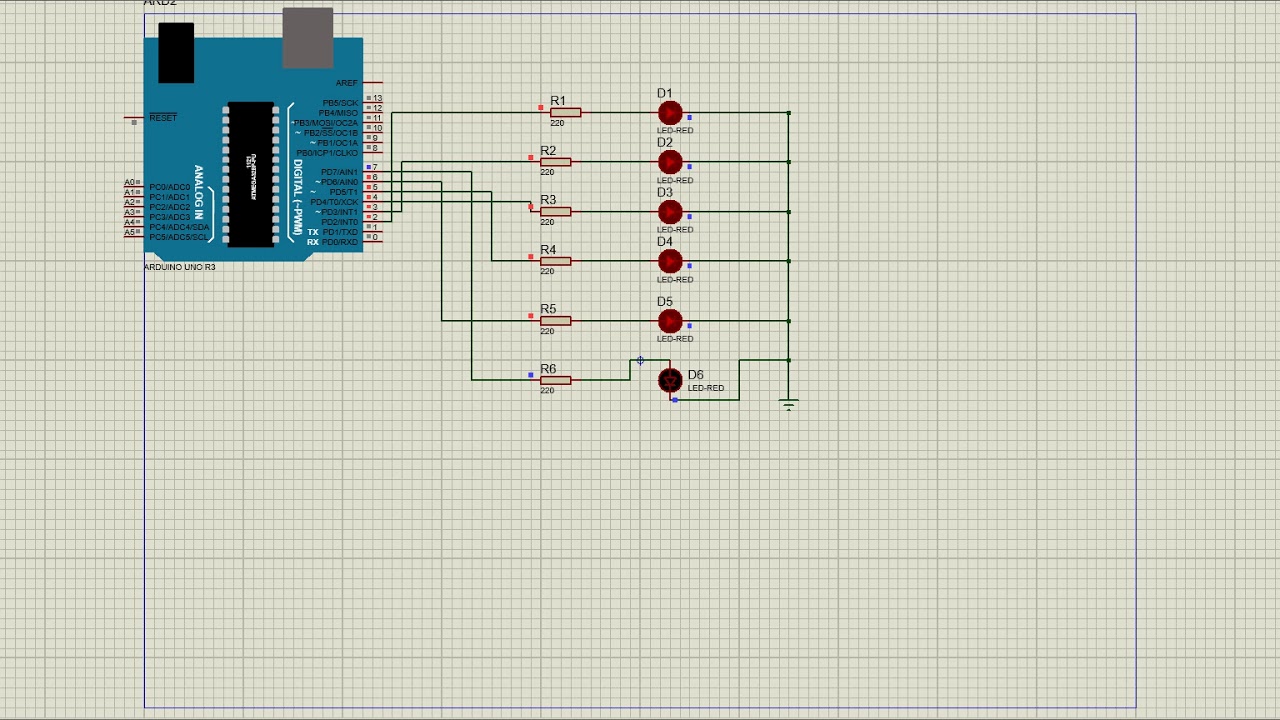Select resistor R4 body
Viewport: 1280px width, 720px height.
point(555,261)
